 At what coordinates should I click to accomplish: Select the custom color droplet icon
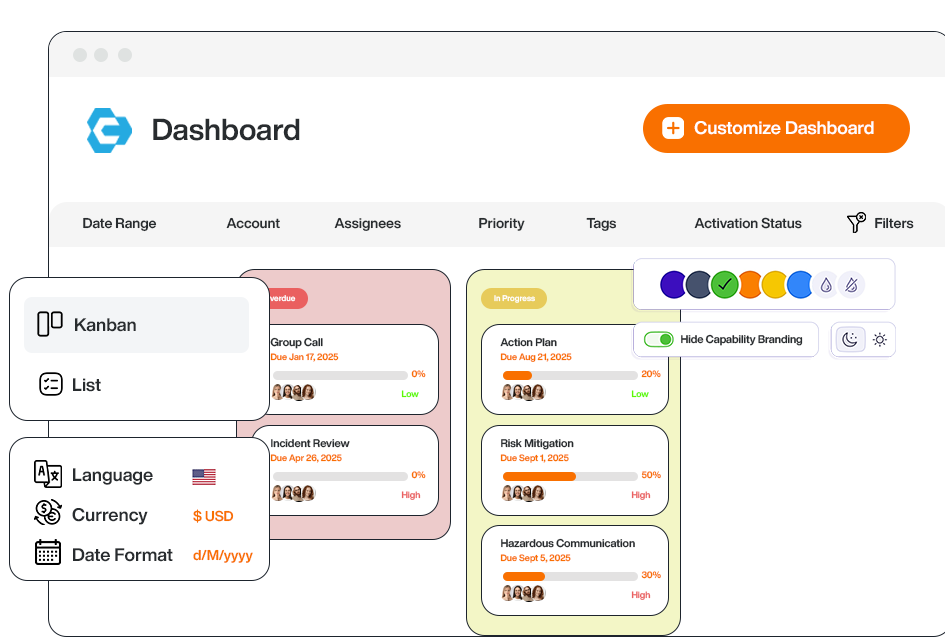[825, 285]
